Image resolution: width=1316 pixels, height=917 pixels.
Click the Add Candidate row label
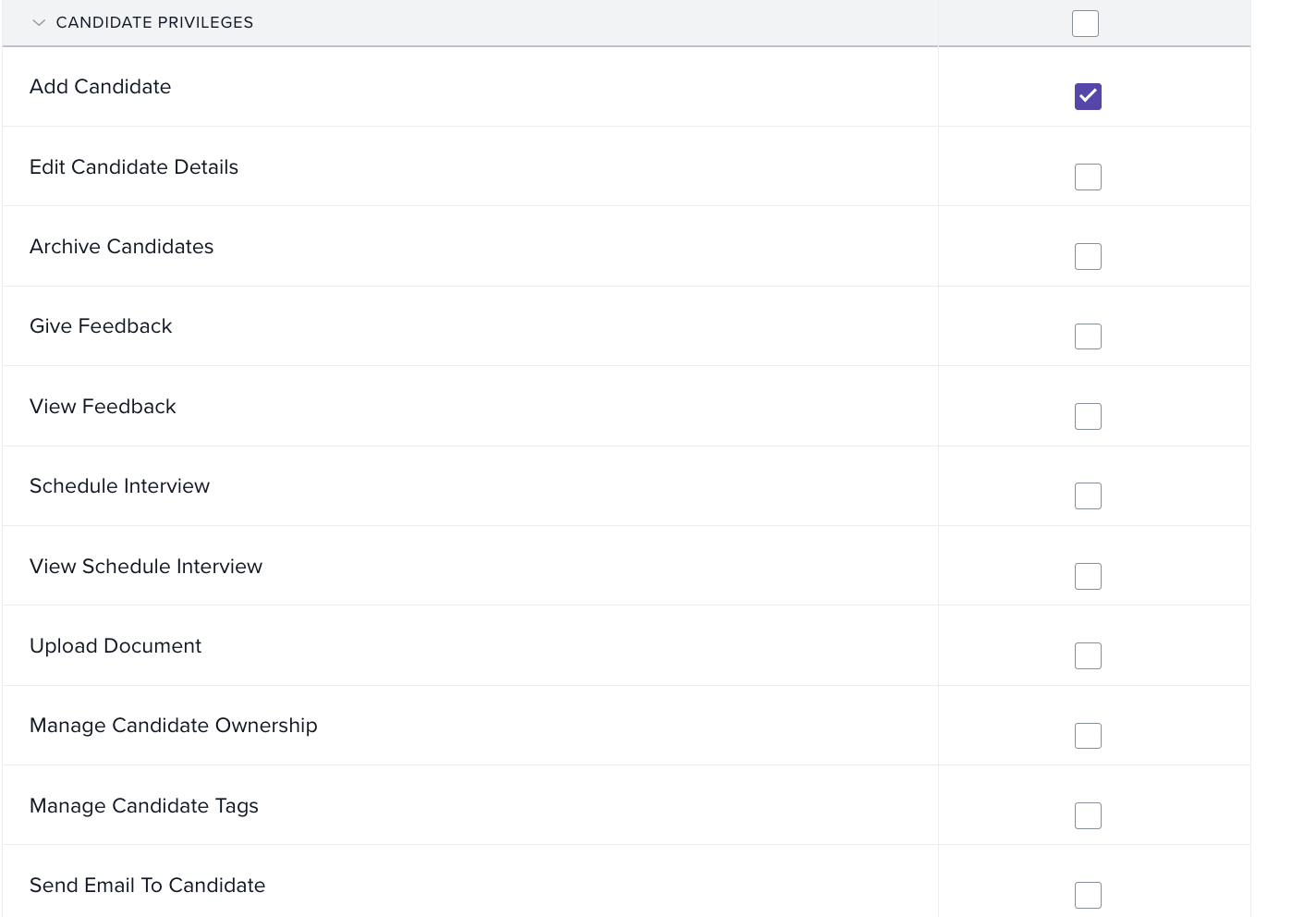pyautogui.click(x=100, y=87)
